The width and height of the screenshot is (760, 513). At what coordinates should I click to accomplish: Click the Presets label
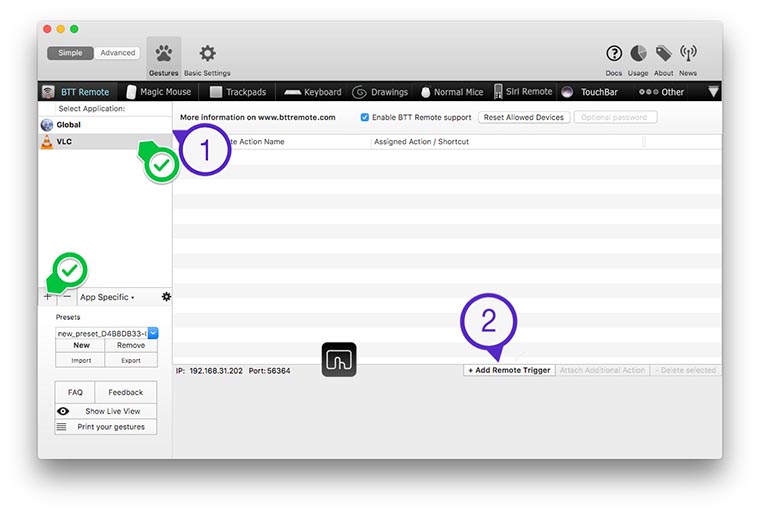[68, 317]
